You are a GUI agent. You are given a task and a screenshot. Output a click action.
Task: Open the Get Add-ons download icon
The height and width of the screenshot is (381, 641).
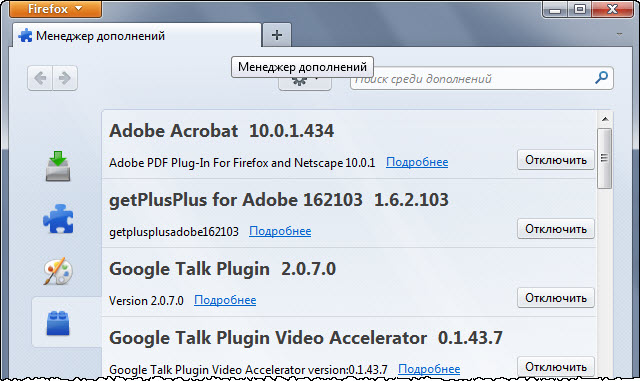coord(58,166)
